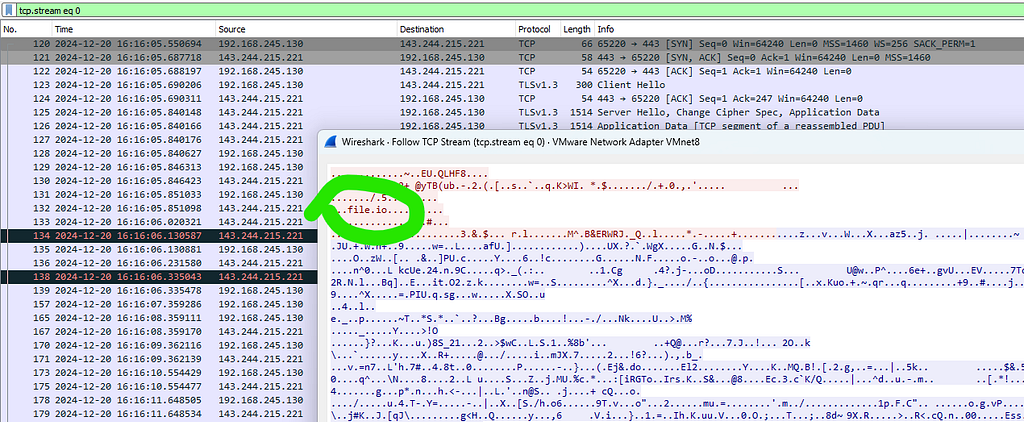Screen dimensions: 1024x422
Task: Select highlighted packet 134 row
Action: click(157, 236)
